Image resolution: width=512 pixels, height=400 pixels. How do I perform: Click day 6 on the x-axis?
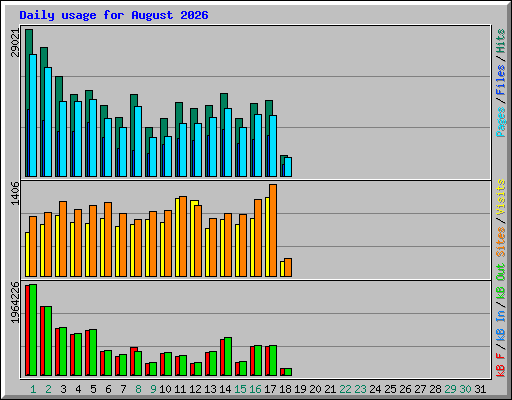(108, 389)
